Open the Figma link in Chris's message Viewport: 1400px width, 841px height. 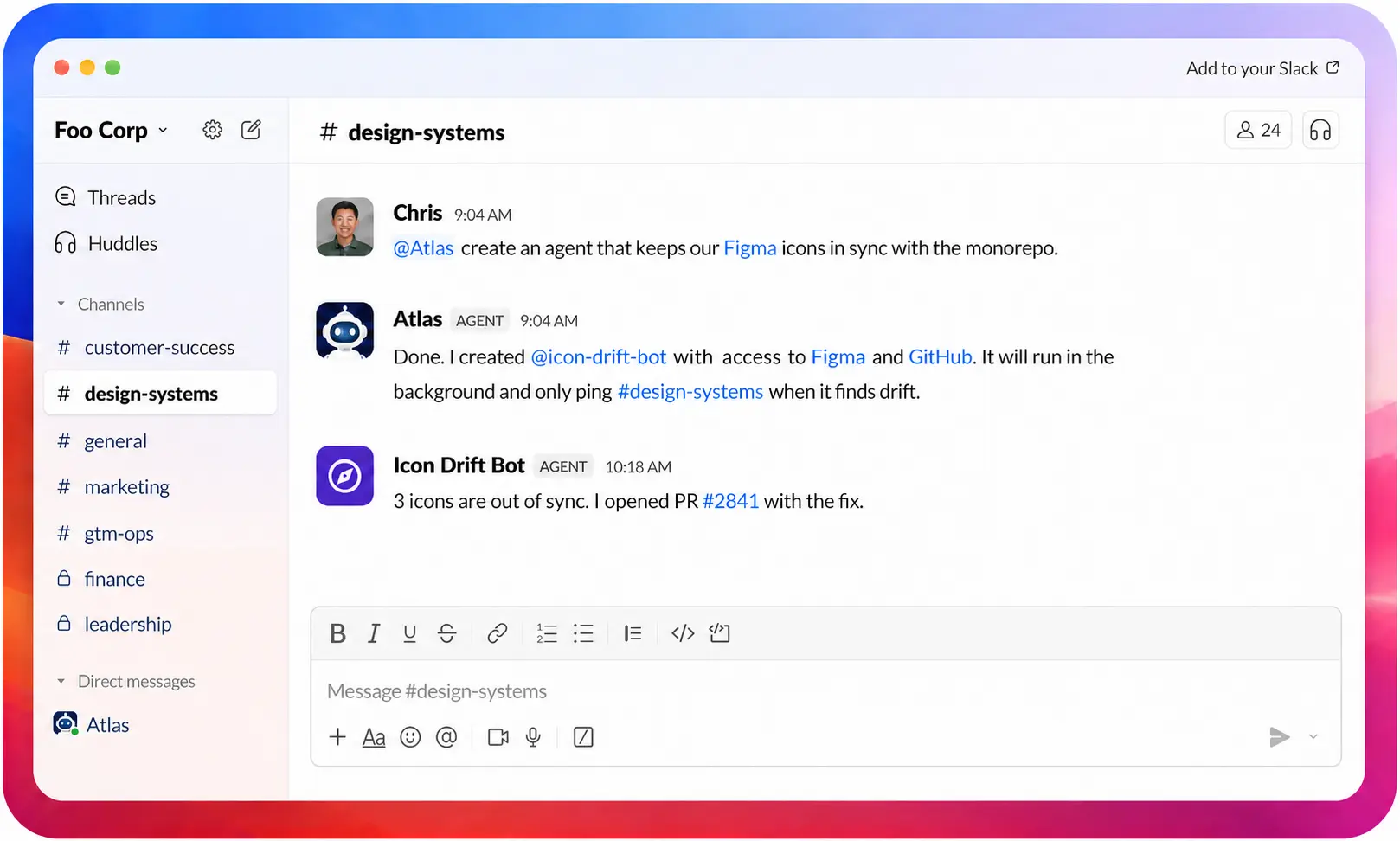[x=750, y=248]
